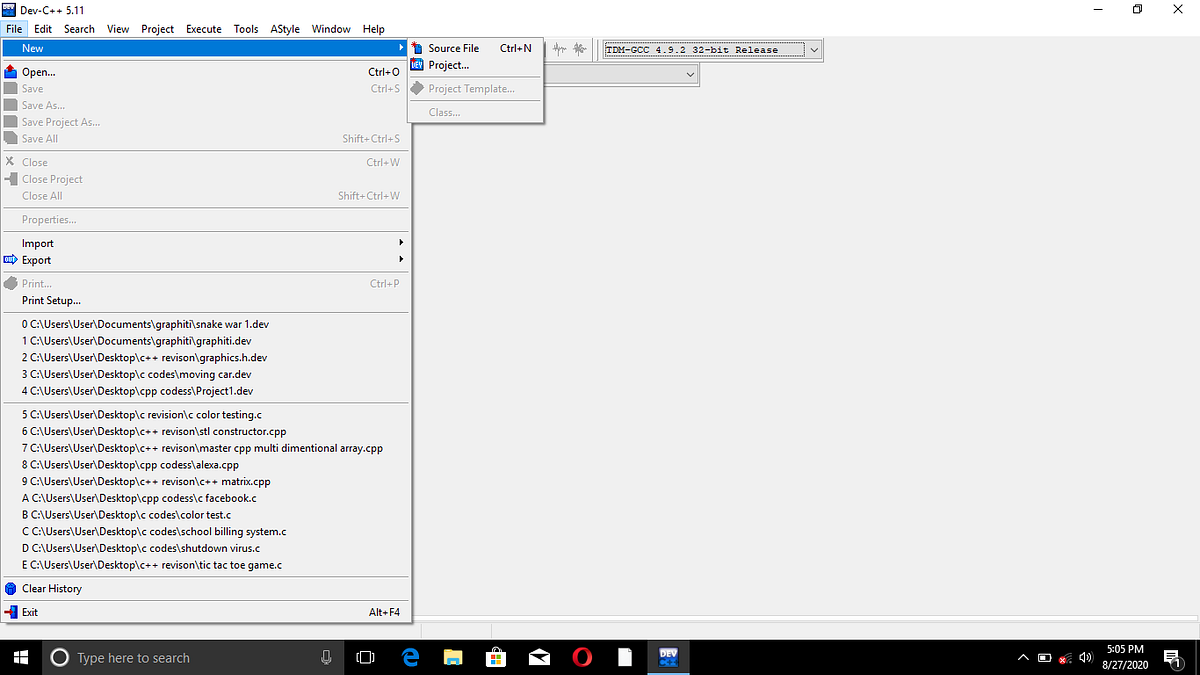Open the AStyle menu

[284, 28]
